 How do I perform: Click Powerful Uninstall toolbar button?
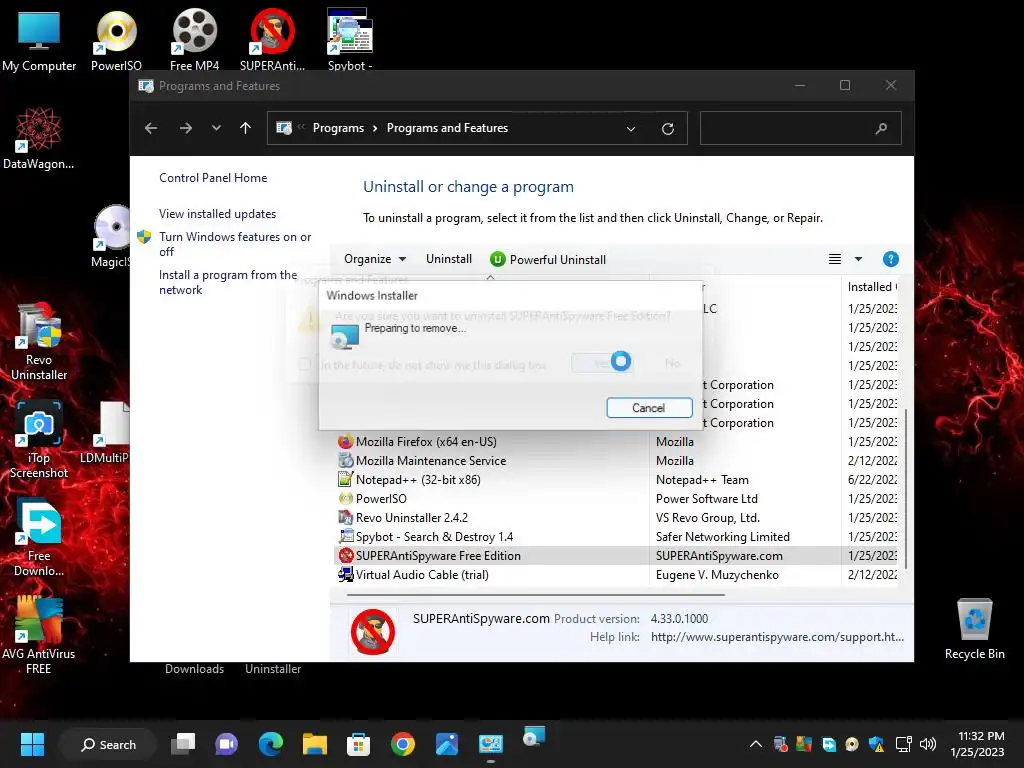point(548,259)
